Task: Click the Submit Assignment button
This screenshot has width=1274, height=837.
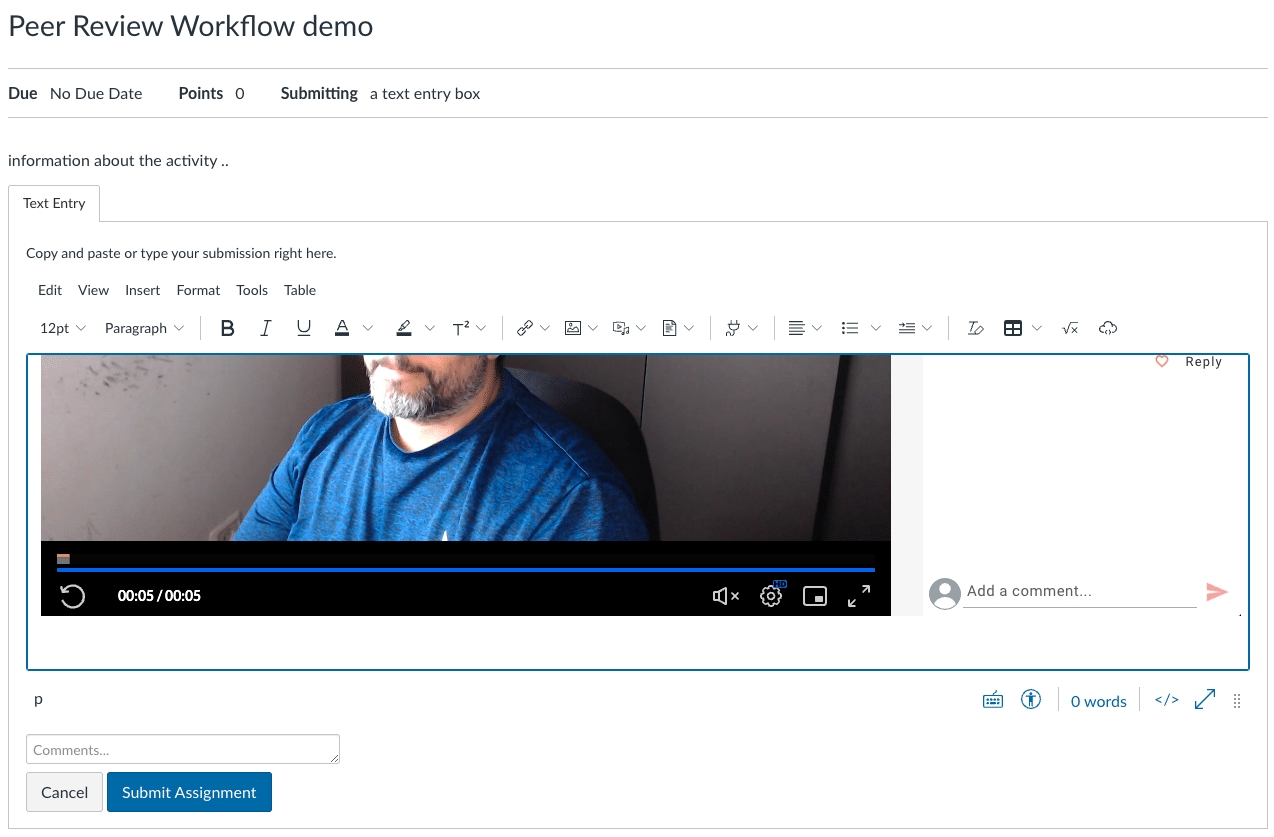Action: click(x=189, y=792)
